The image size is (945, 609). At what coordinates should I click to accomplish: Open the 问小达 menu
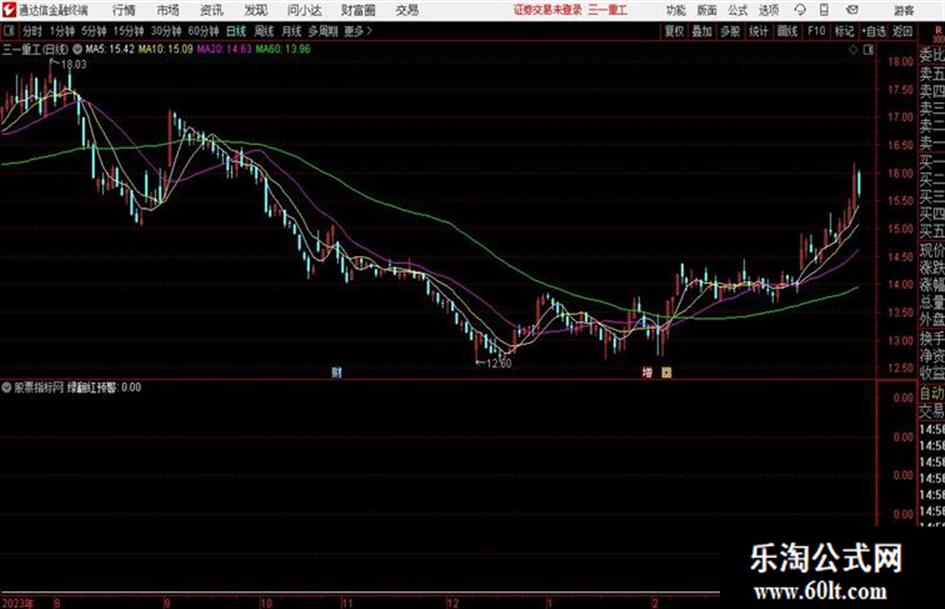(304, 10)
